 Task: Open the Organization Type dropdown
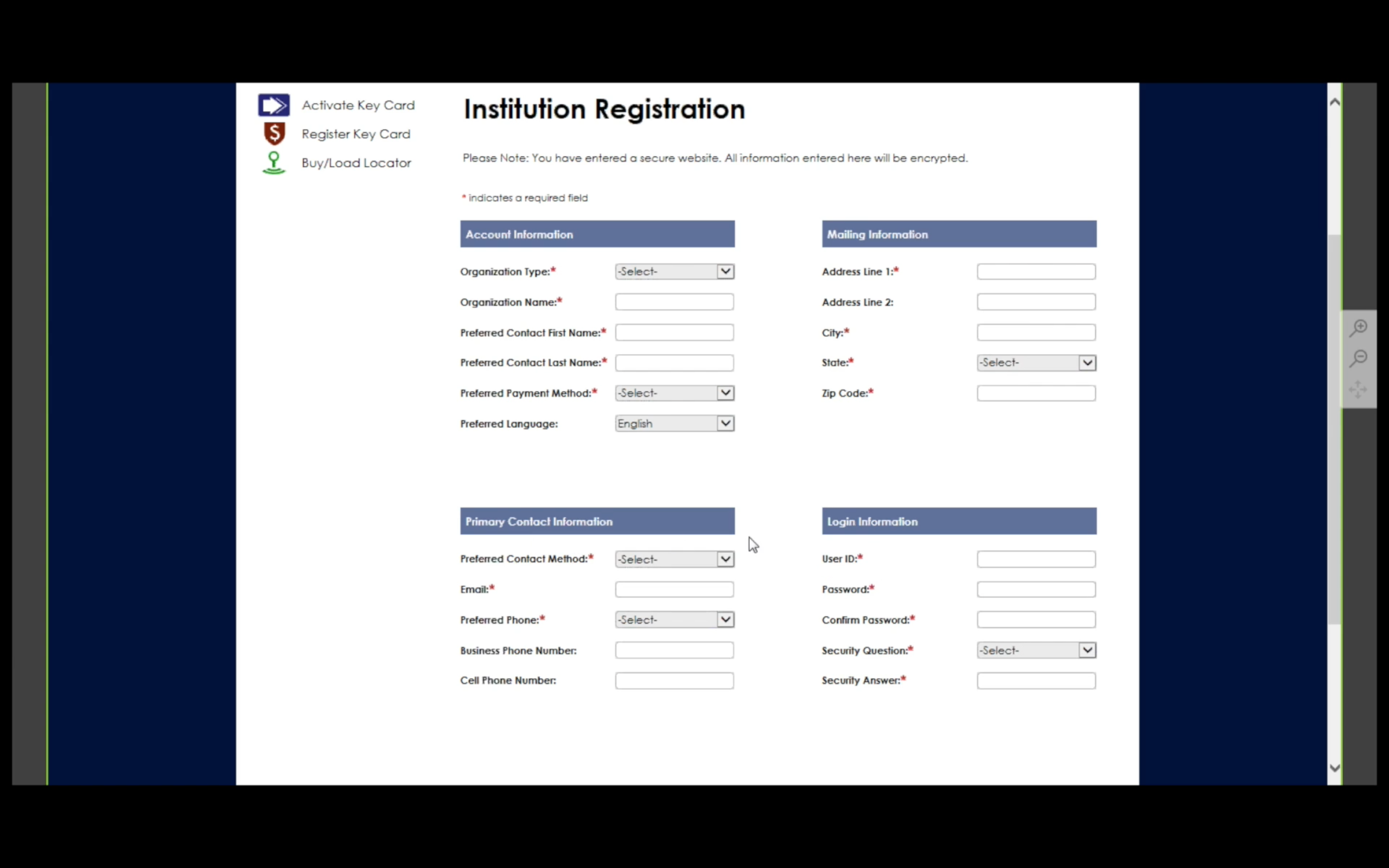coord(674,272)
